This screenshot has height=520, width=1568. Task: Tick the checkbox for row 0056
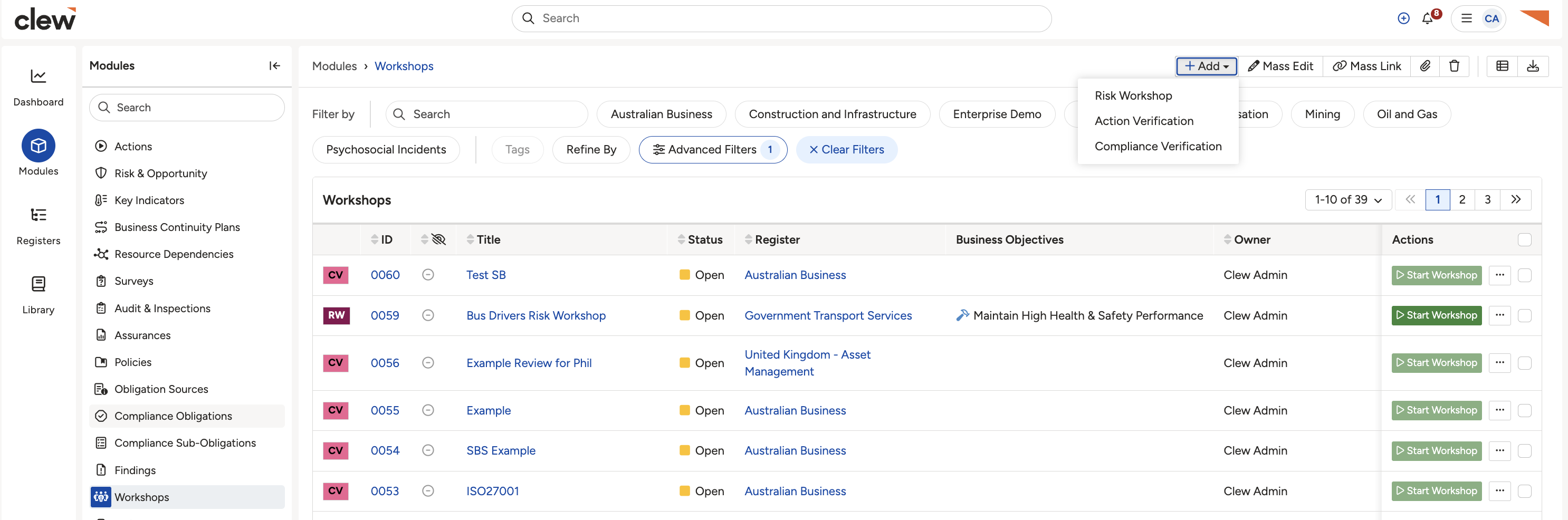click(1524, 363)
